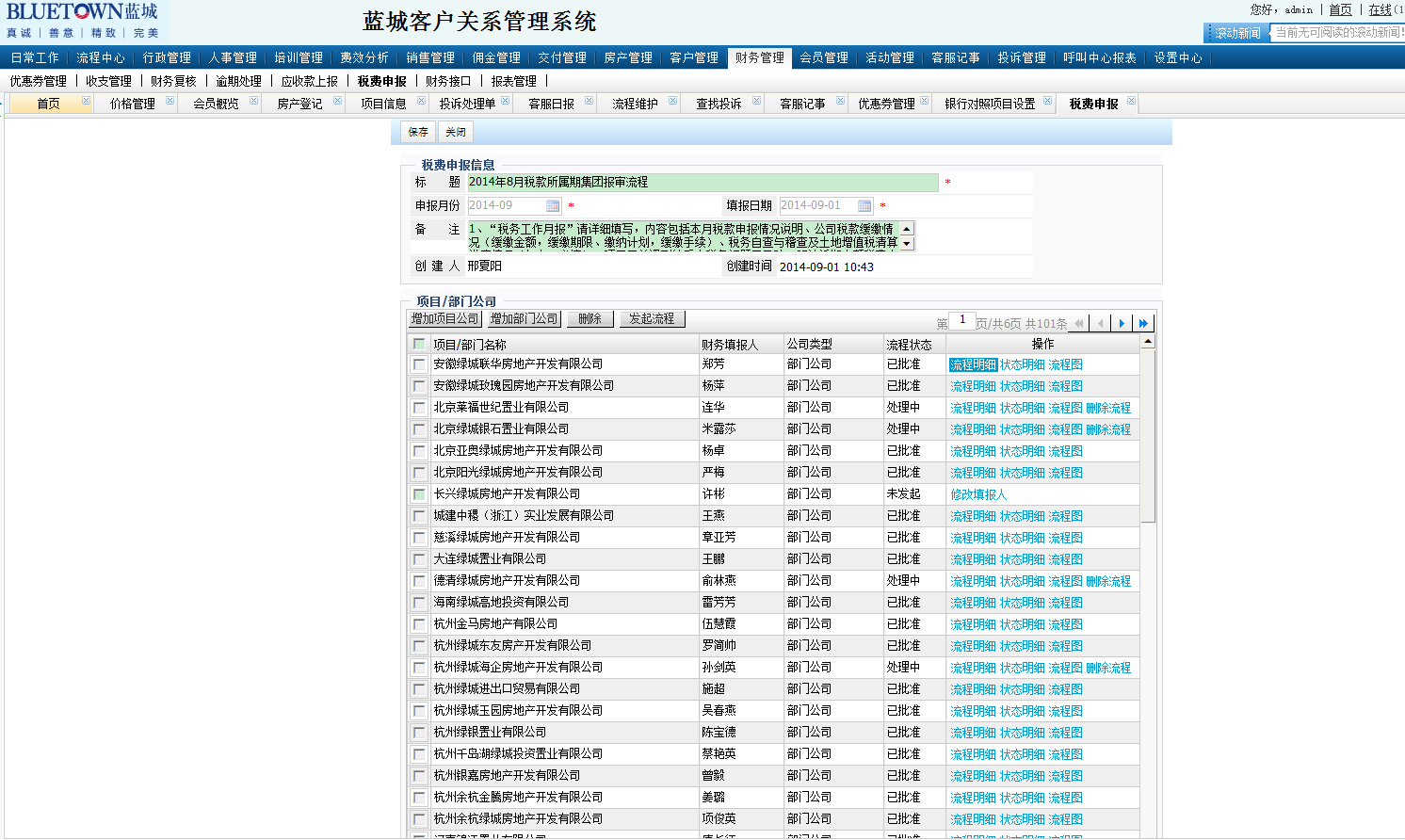Close the 优惠券管理 tab with its x icon
The height and width of the screenshot is (840, 1405).
[924, 101]
